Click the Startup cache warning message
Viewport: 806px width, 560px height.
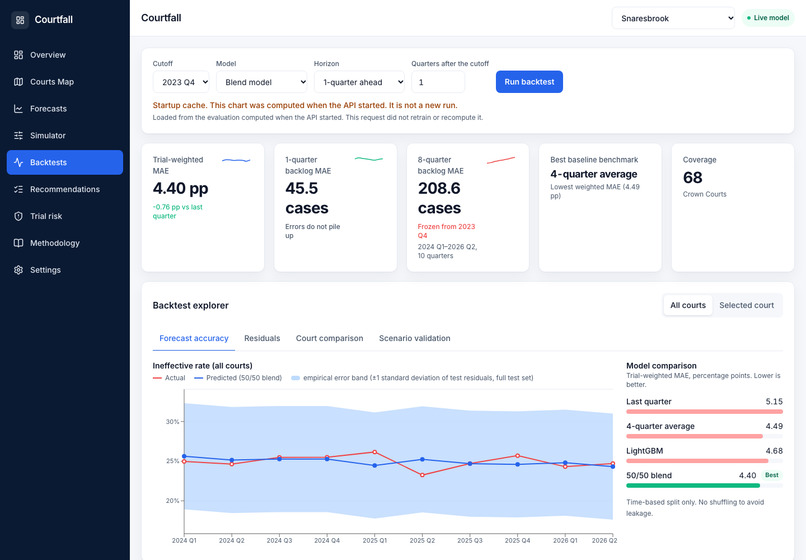(x=305, y=105)
